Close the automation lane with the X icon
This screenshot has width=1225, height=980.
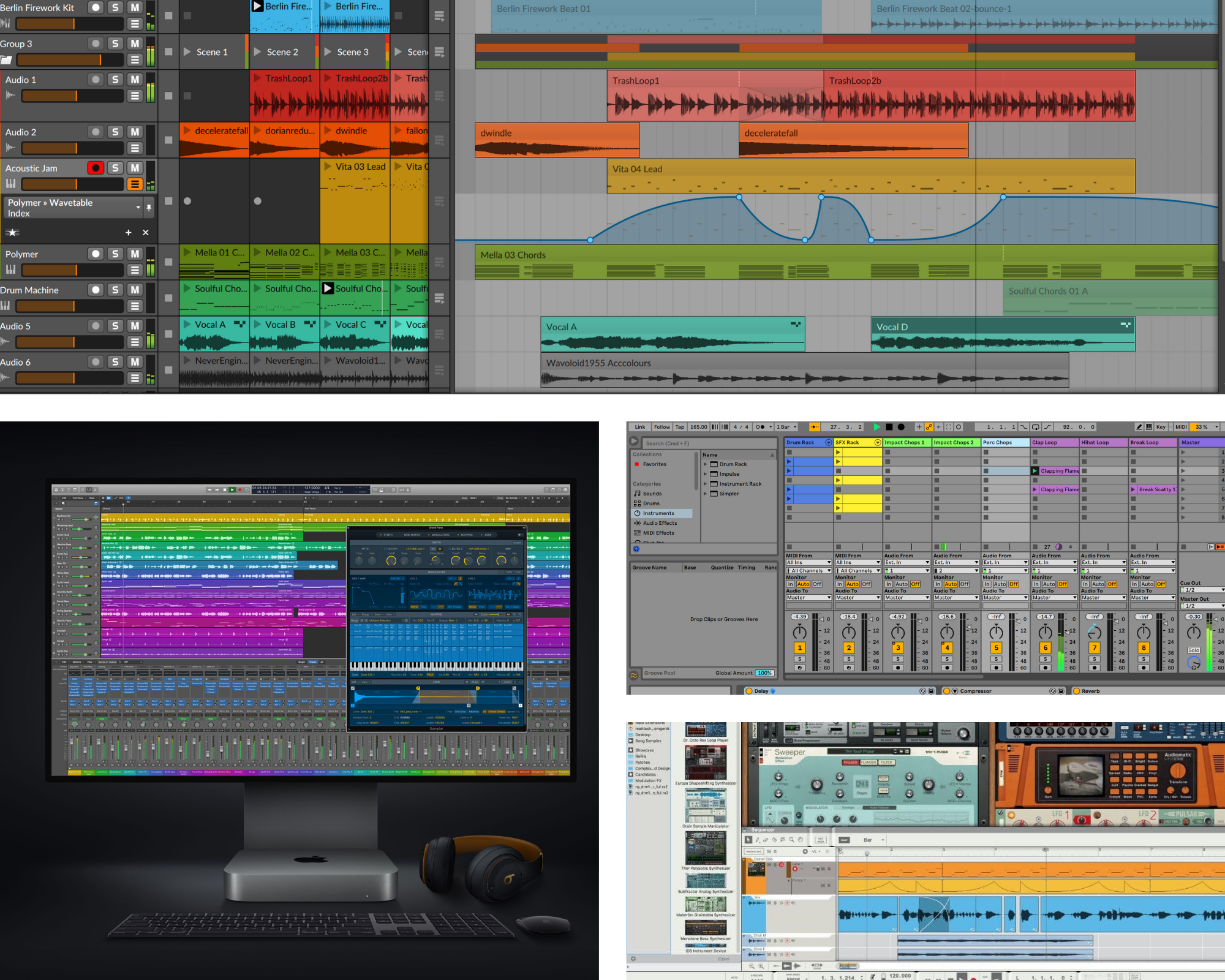point(145,233)
